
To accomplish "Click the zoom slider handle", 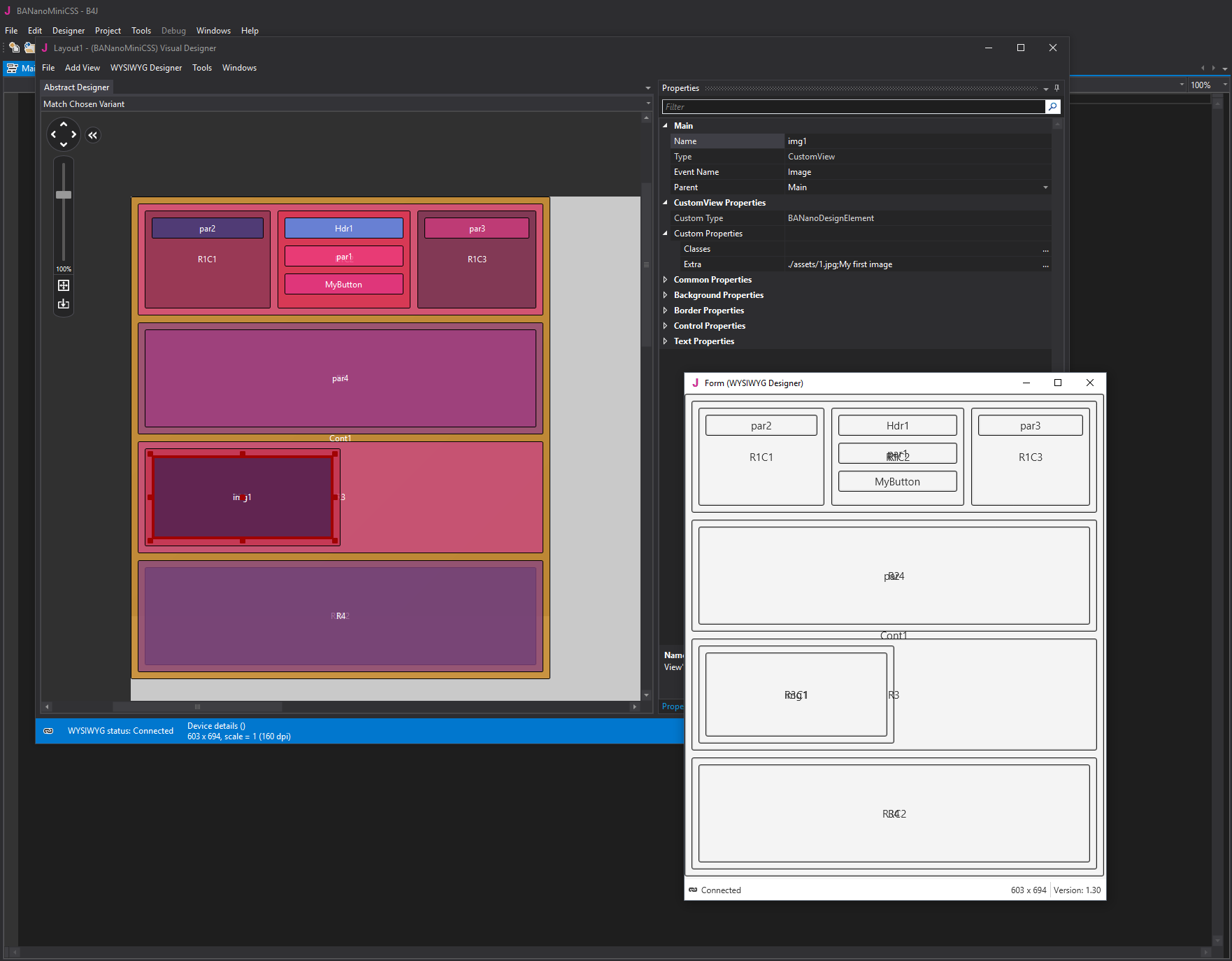I will coord(64,195).
